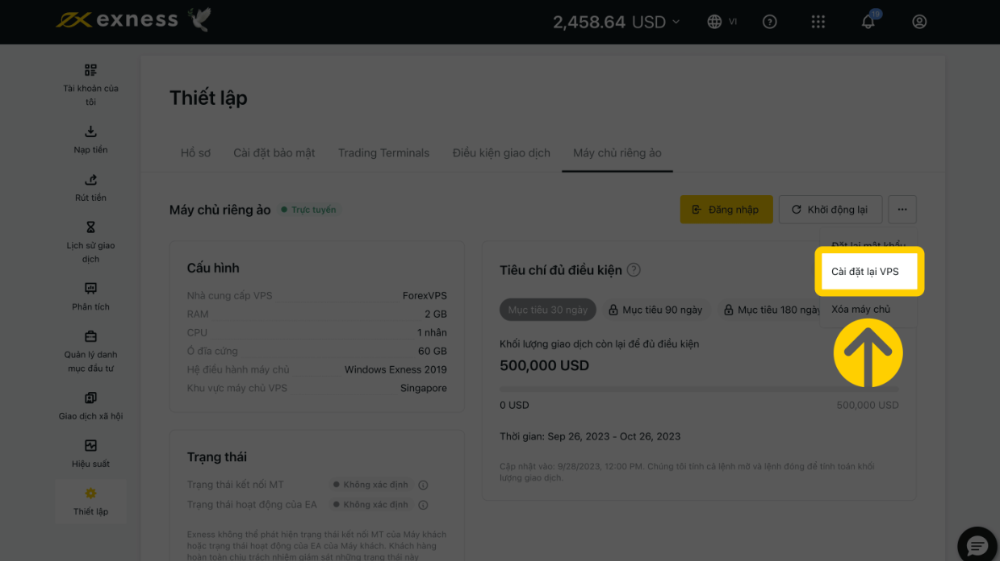Open the account balance dropdown
The height and width of the screenshot is (561, 1000).
point(616,22)
